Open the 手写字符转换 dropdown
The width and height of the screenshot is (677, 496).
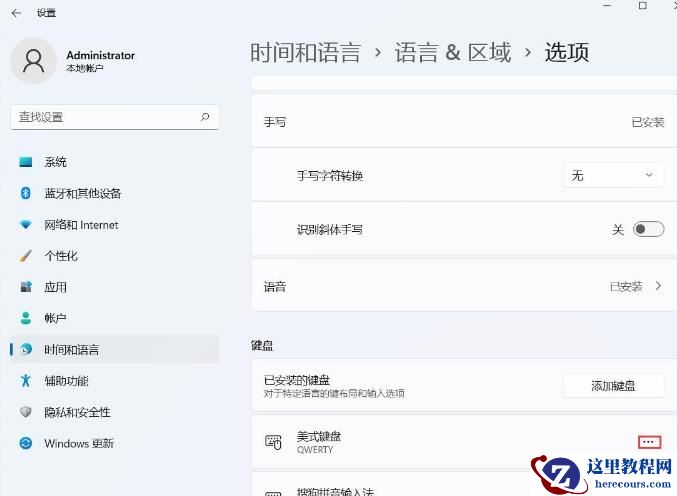click(x=614, y=175)
